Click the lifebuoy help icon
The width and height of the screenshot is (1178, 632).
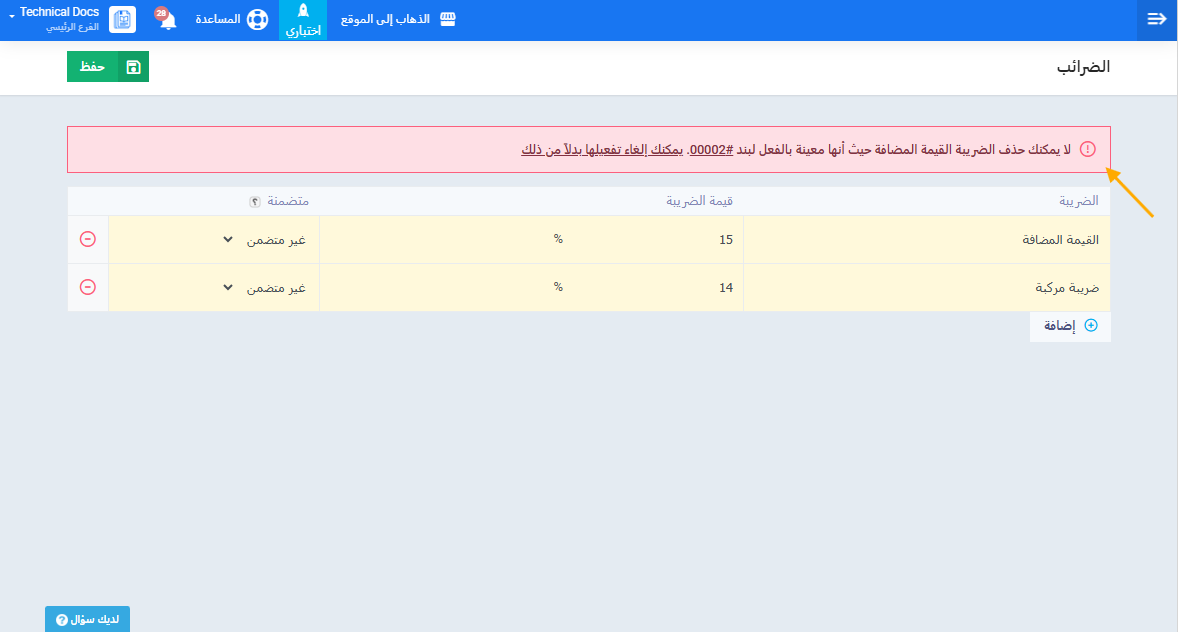click(x=258, y=20)
